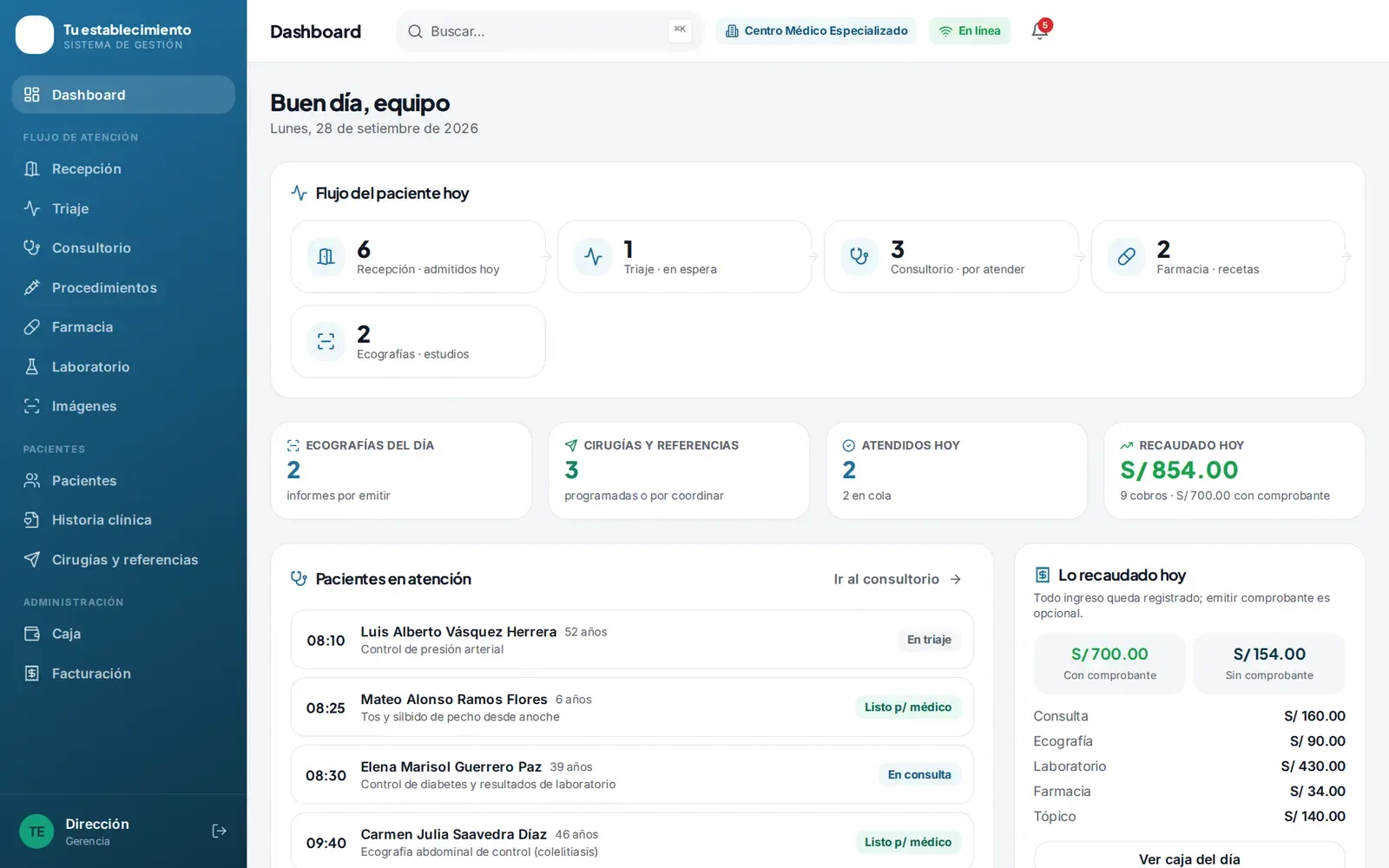Click the Laboratorio S/ 430.00 revenue row
The width and height of the screenshot is (1389, 868).
click(1189, 766)
